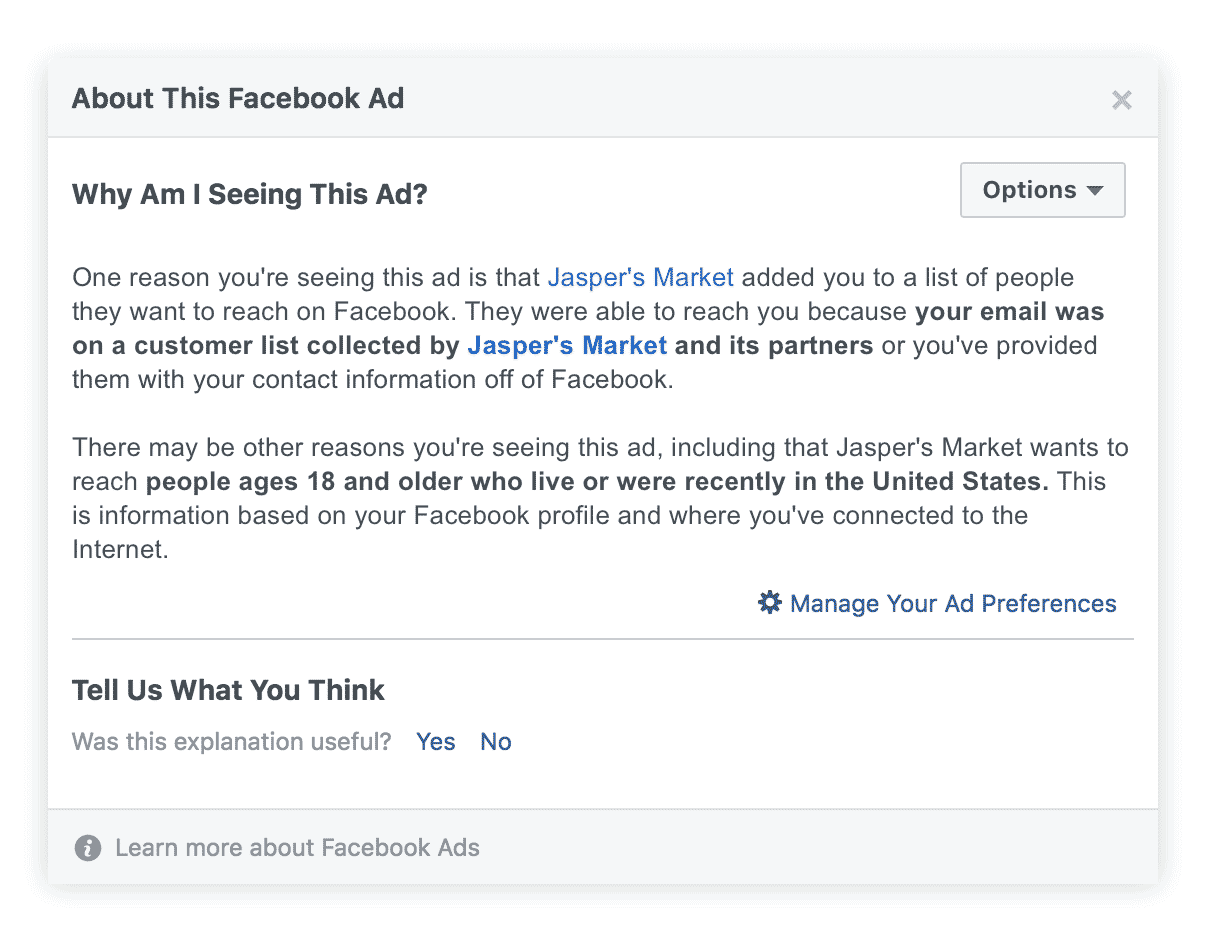1209x941 pixels.
Task: Open Manage Your Ad Preferences link
Action: coord(952,604)
